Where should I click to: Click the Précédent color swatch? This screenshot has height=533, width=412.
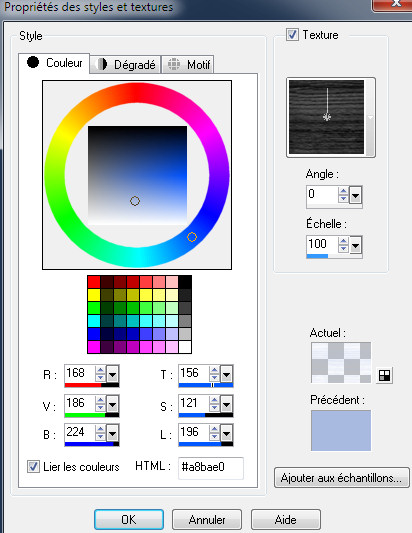tap(341, 430)
